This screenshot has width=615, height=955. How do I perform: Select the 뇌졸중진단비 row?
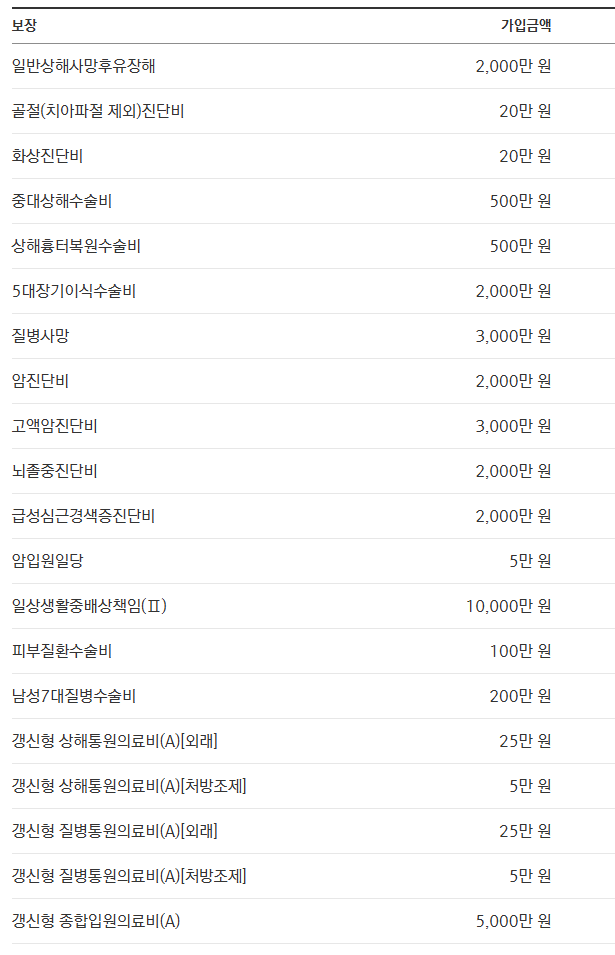coord(313,471)
